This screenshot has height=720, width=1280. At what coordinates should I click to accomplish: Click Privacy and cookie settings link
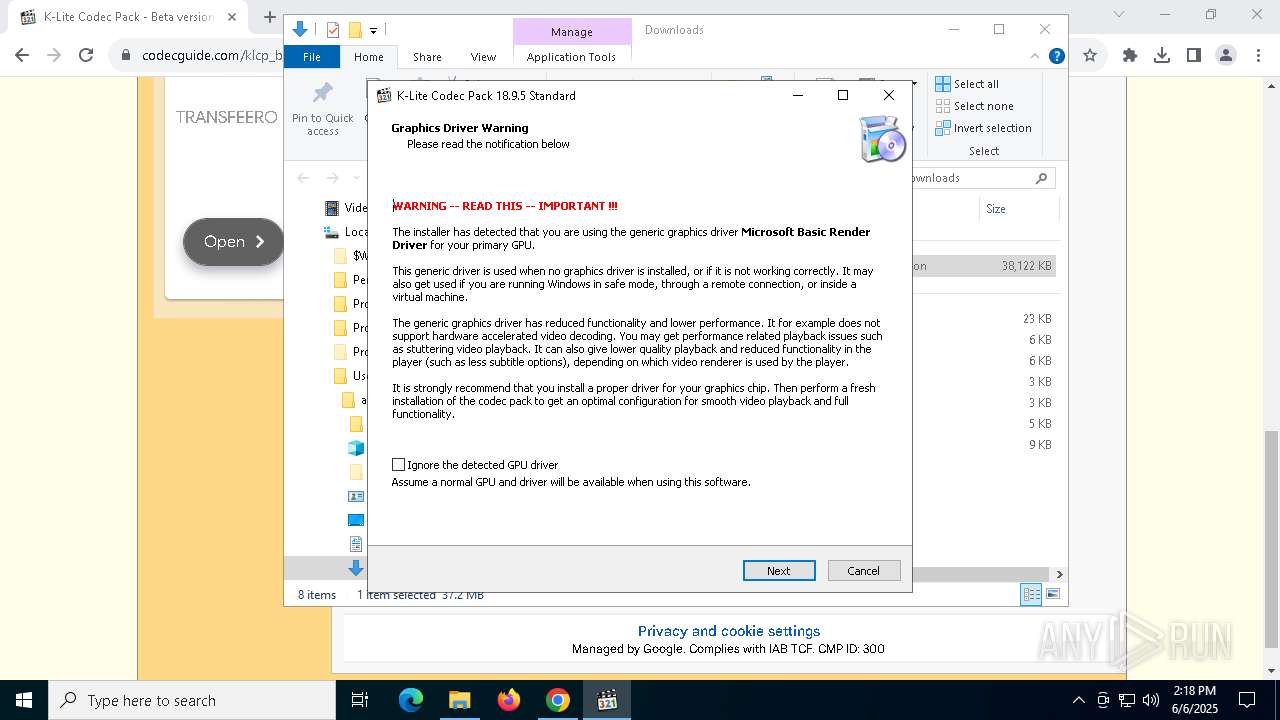[x=729, y=631]
